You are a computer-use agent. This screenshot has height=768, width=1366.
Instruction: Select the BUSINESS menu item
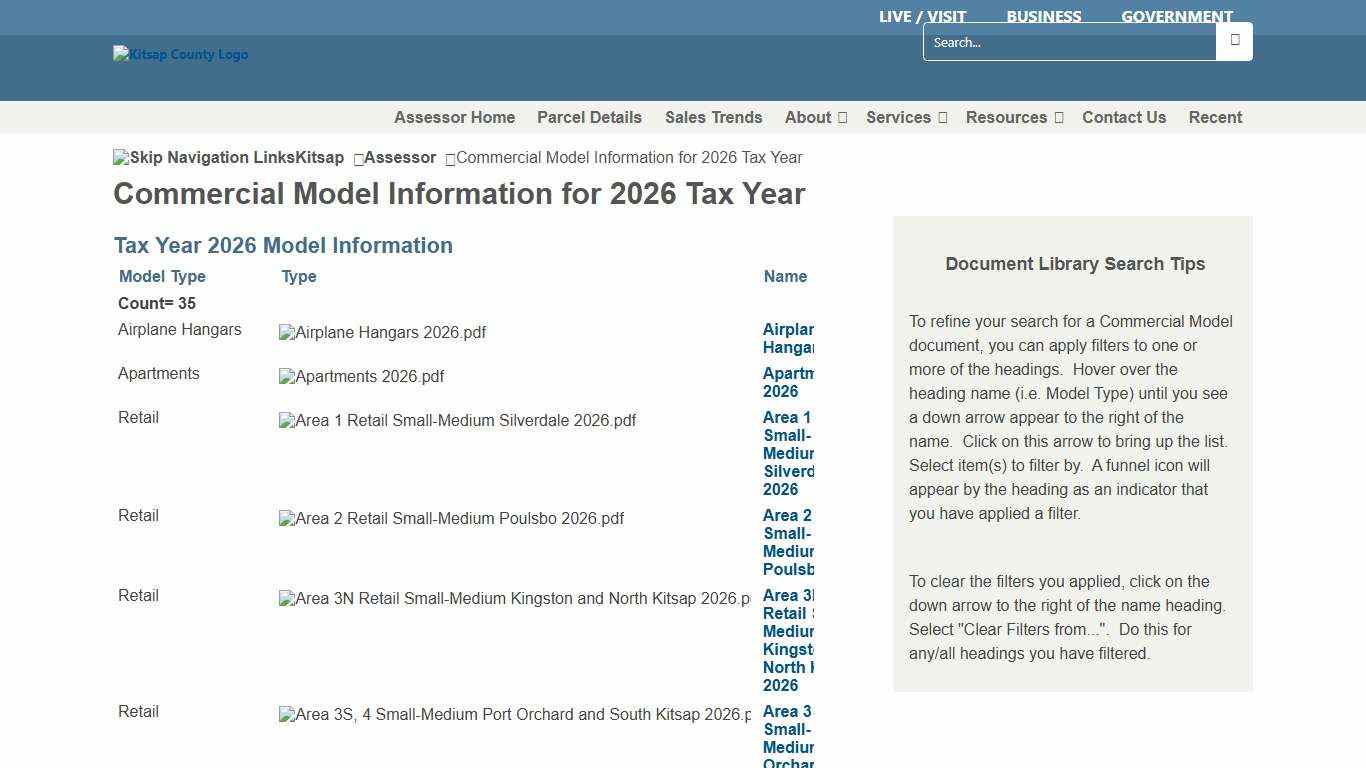pyautogui.click(x=1044, y=16)
